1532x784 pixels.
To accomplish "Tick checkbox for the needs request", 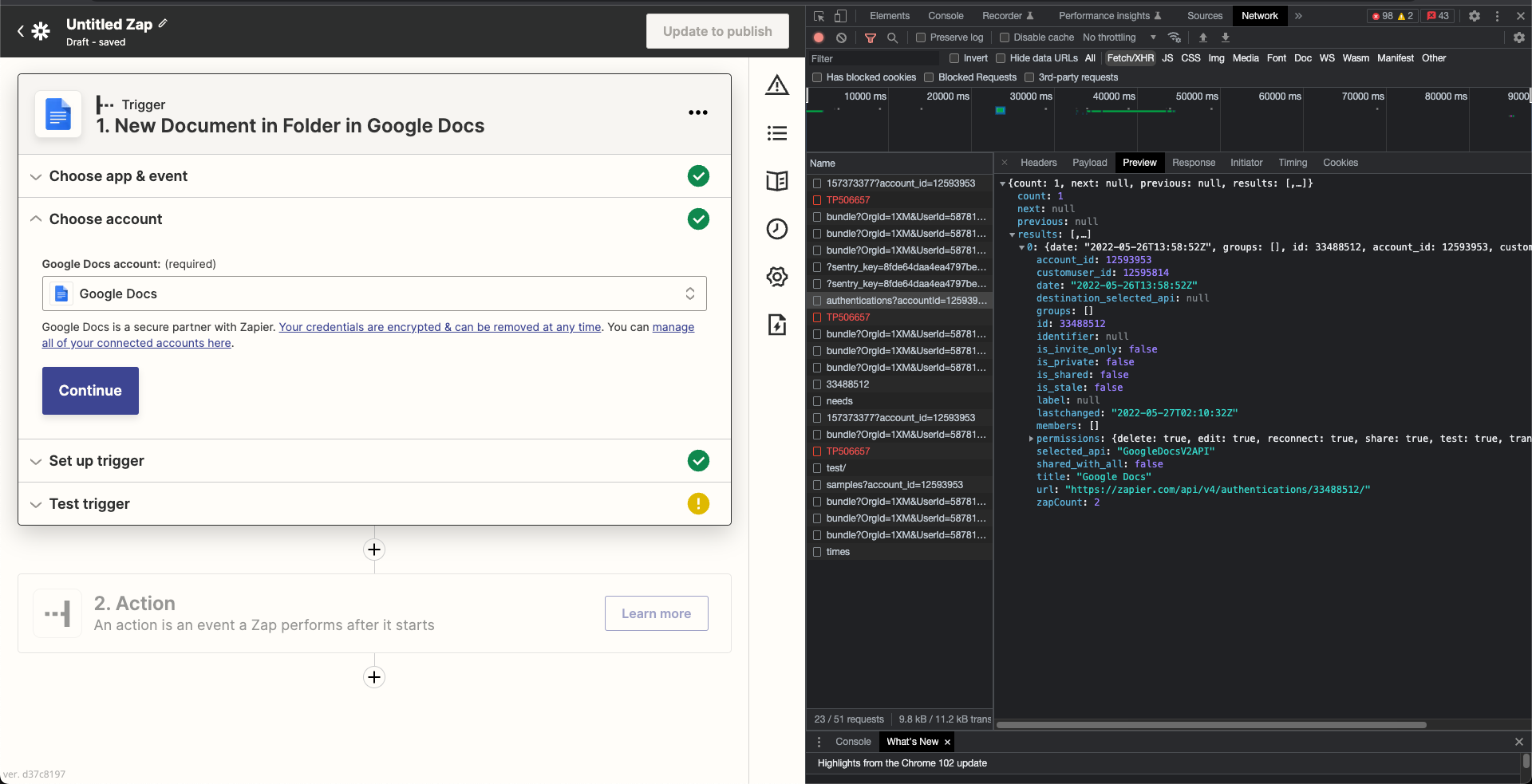I will point(817,401).
